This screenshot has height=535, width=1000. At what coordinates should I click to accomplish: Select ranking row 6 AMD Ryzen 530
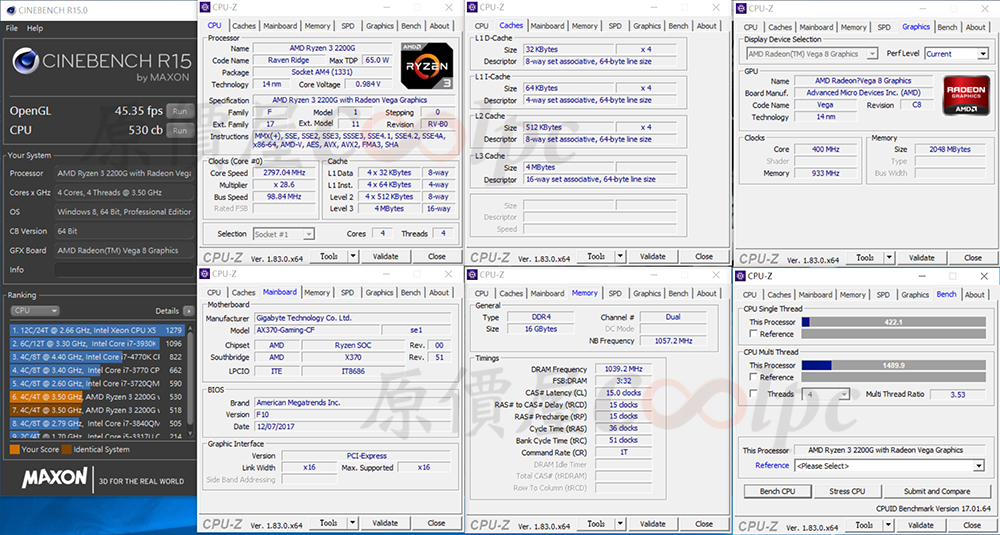[x=98, y=397]
